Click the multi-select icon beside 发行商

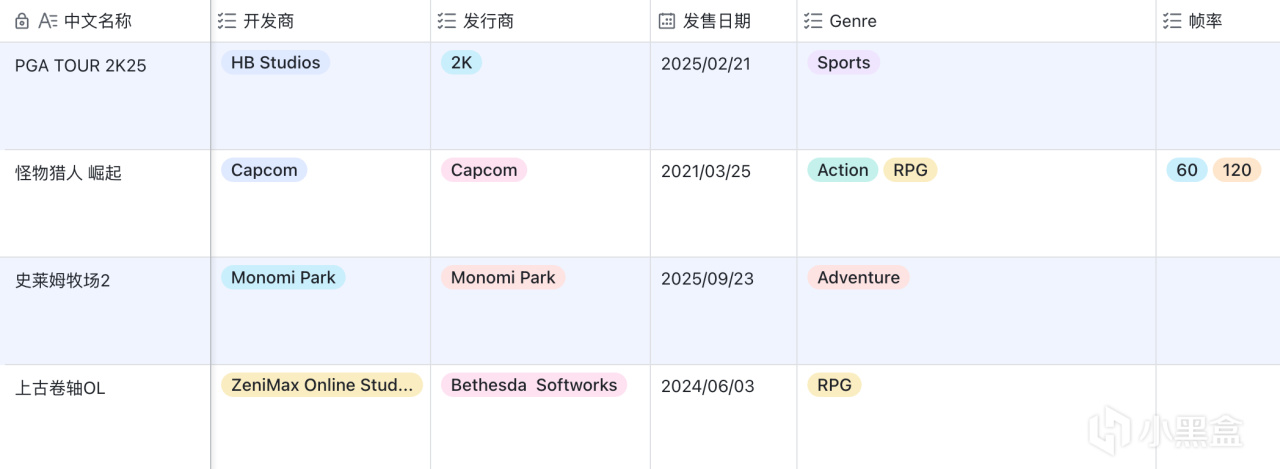tap(447, 21)
